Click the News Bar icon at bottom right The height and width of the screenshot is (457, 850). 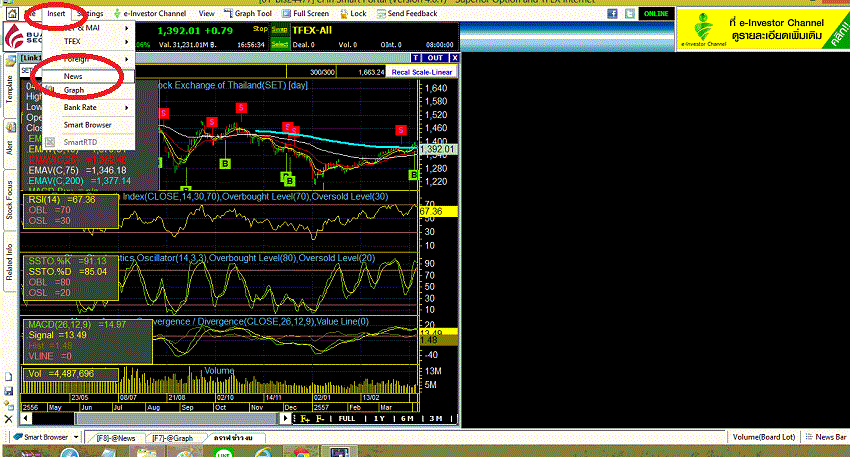tap(808, 437)
